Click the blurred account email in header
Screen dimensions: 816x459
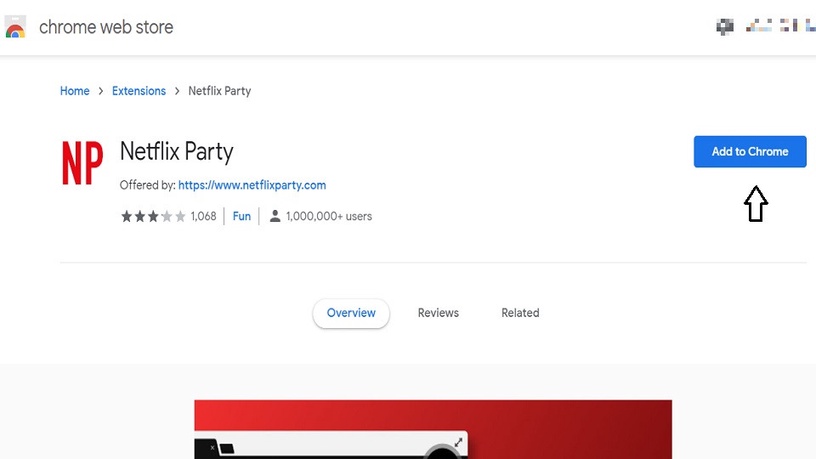point(781,26)
